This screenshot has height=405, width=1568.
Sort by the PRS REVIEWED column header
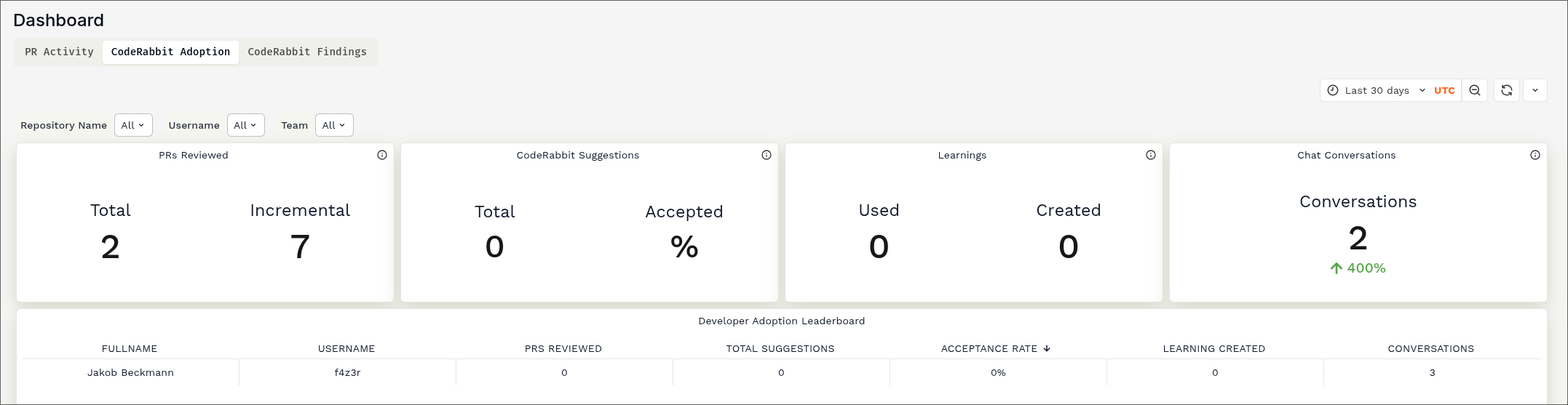click(563, 349)
